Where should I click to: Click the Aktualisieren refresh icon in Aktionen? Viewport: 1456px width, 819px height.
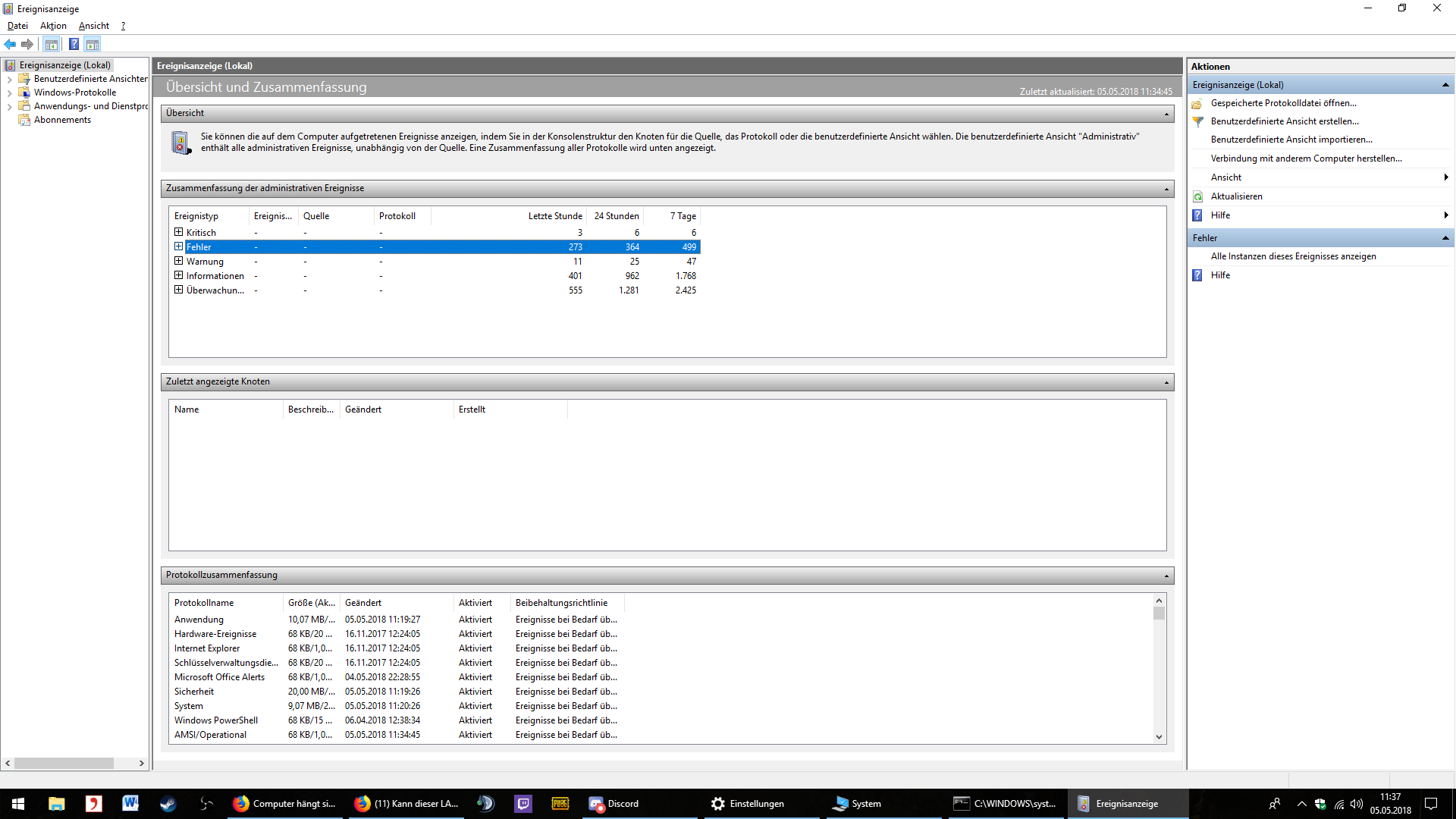[1198, 196]
